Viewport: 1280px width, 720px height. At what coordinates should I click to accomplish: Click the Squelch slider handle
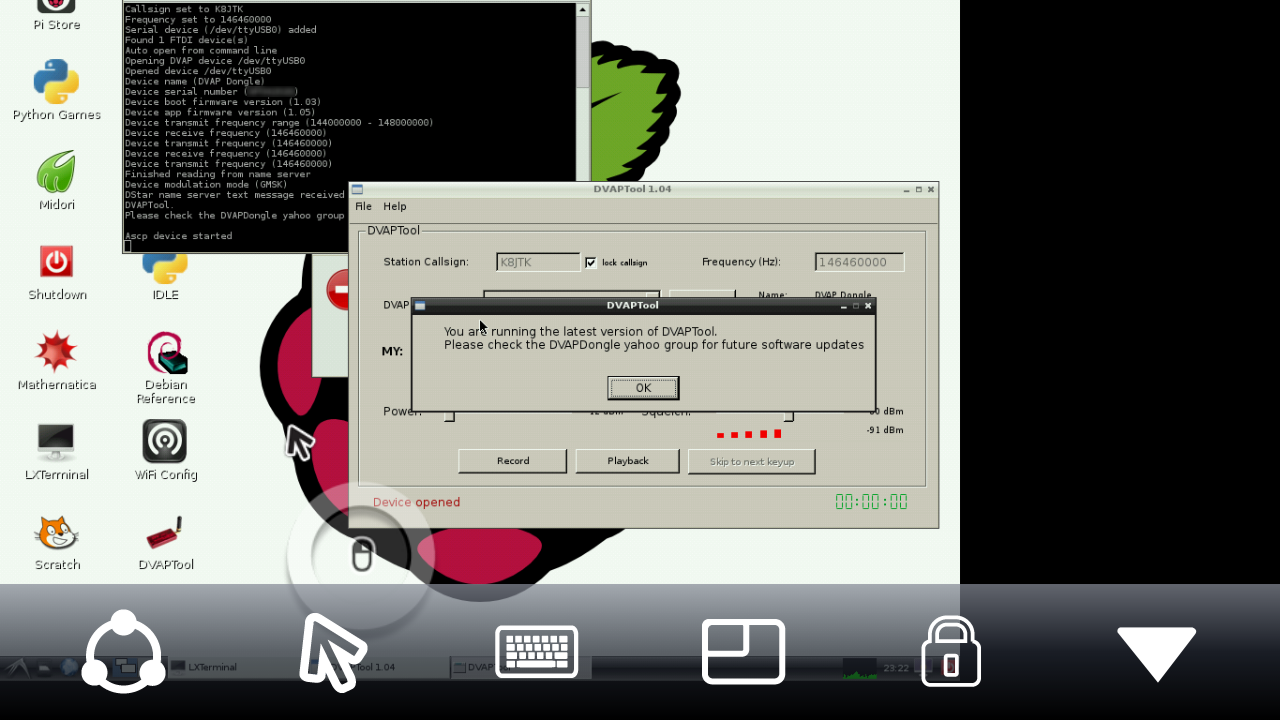pos(789,416)
